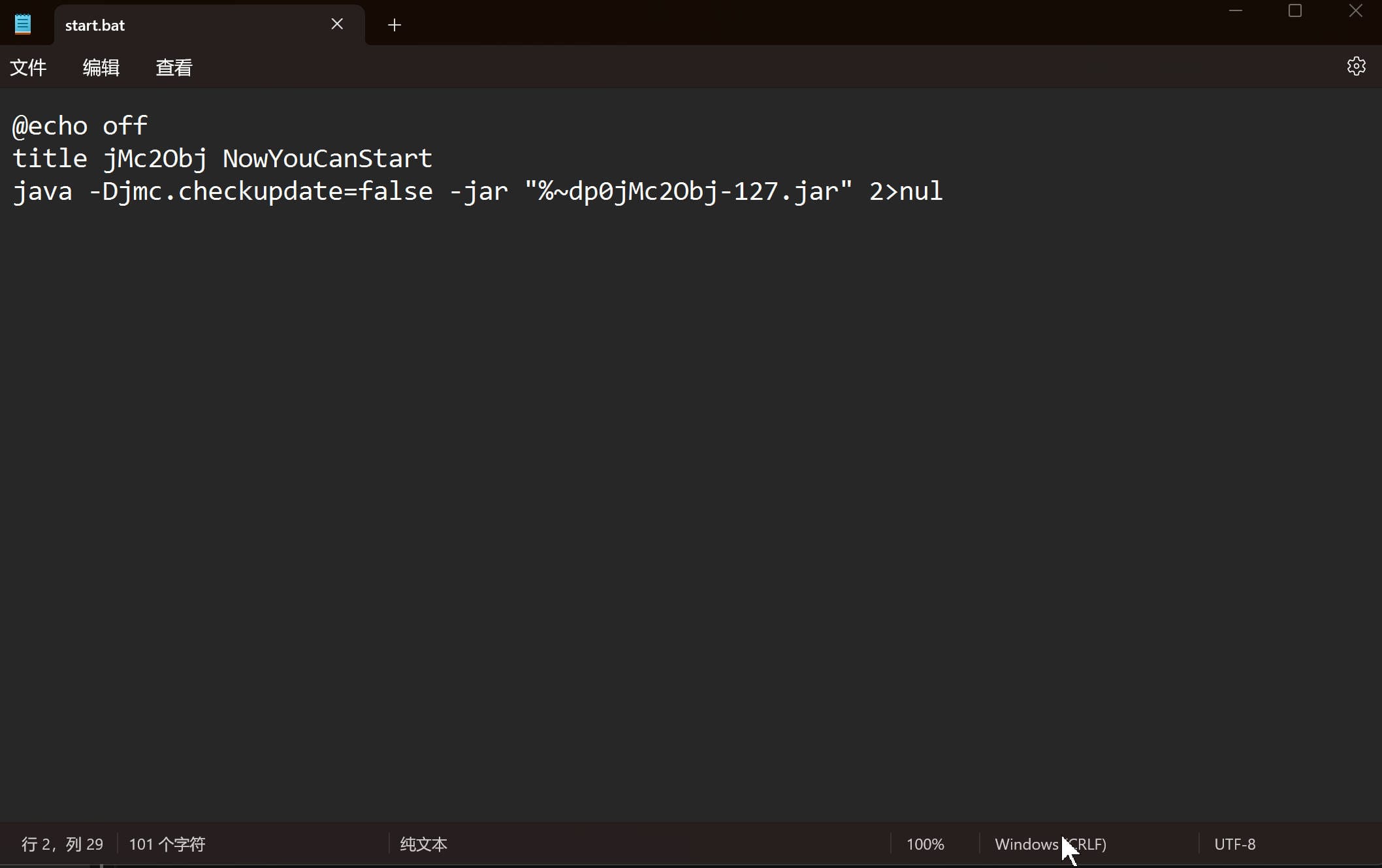Click the UTF-8 encoding indicator

click(x=1234, y=844)
